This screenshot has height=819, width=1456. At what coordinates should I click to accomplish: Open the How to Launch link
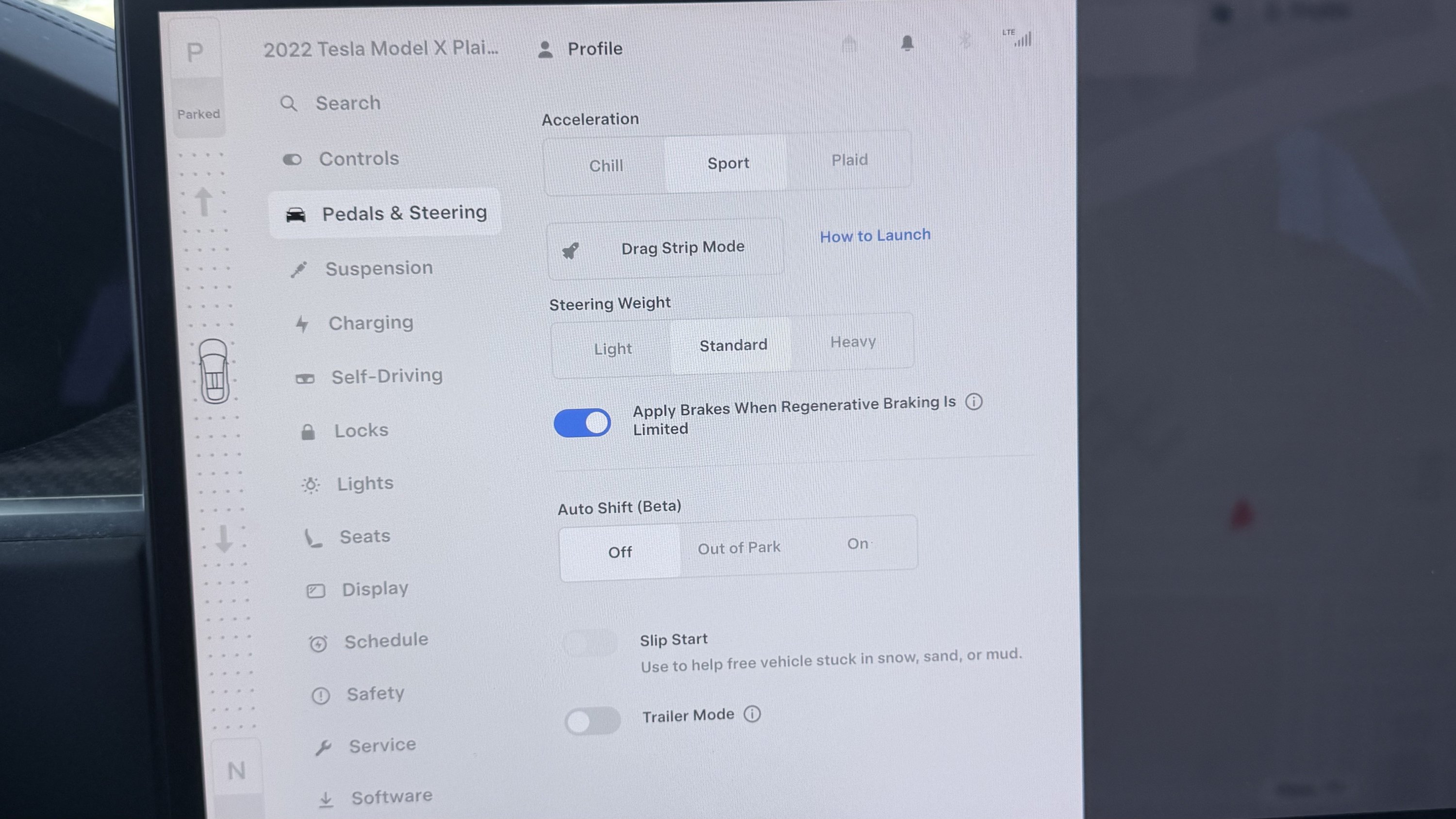[x=875, y=235]
